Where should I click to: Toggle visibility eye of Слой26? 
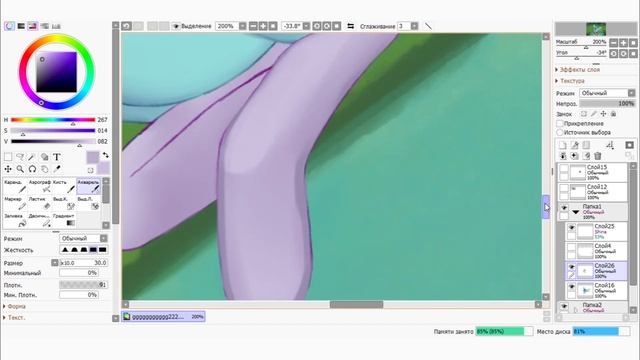tap(571, 267)
